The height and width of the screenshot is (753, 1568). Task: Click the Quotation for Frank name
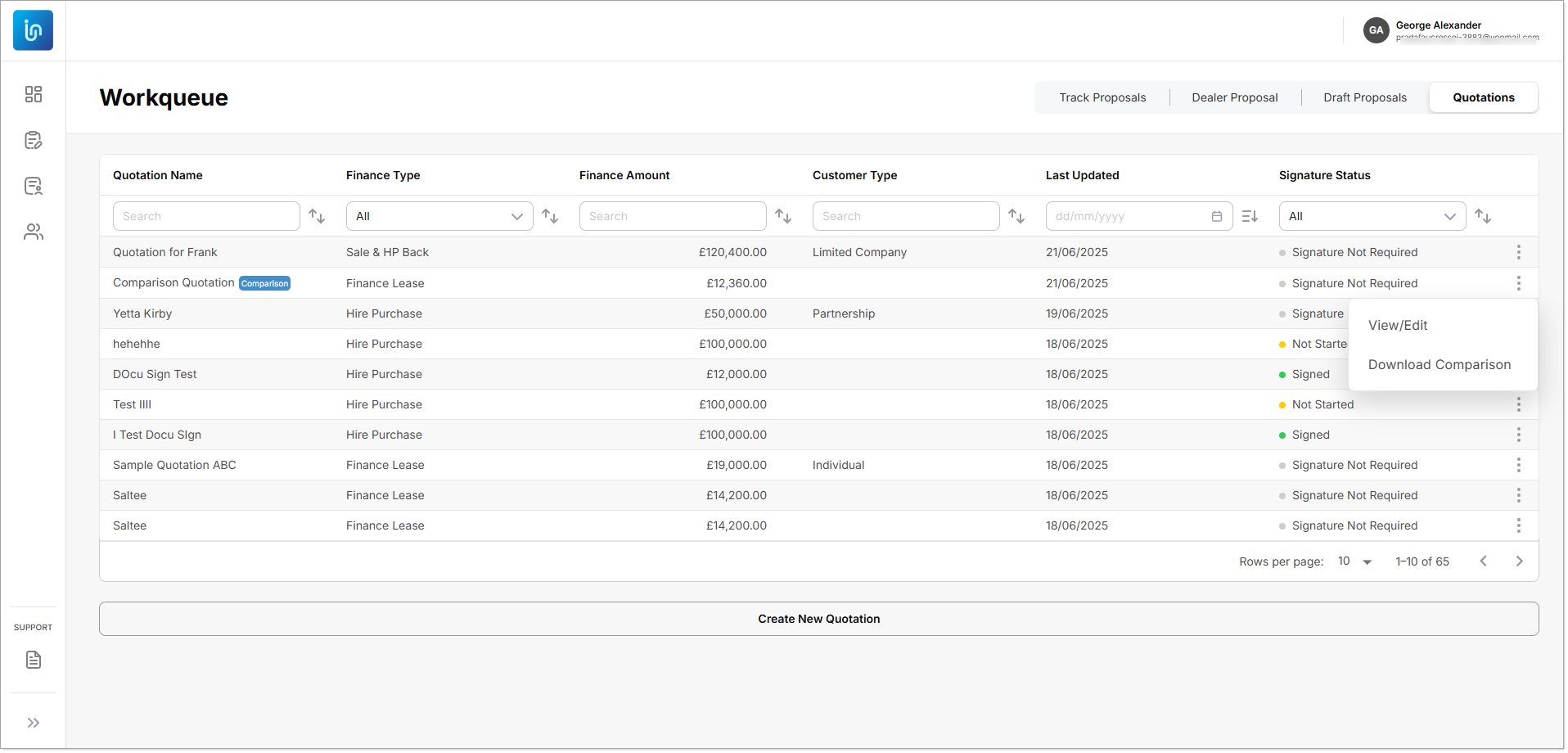(165, 252)
